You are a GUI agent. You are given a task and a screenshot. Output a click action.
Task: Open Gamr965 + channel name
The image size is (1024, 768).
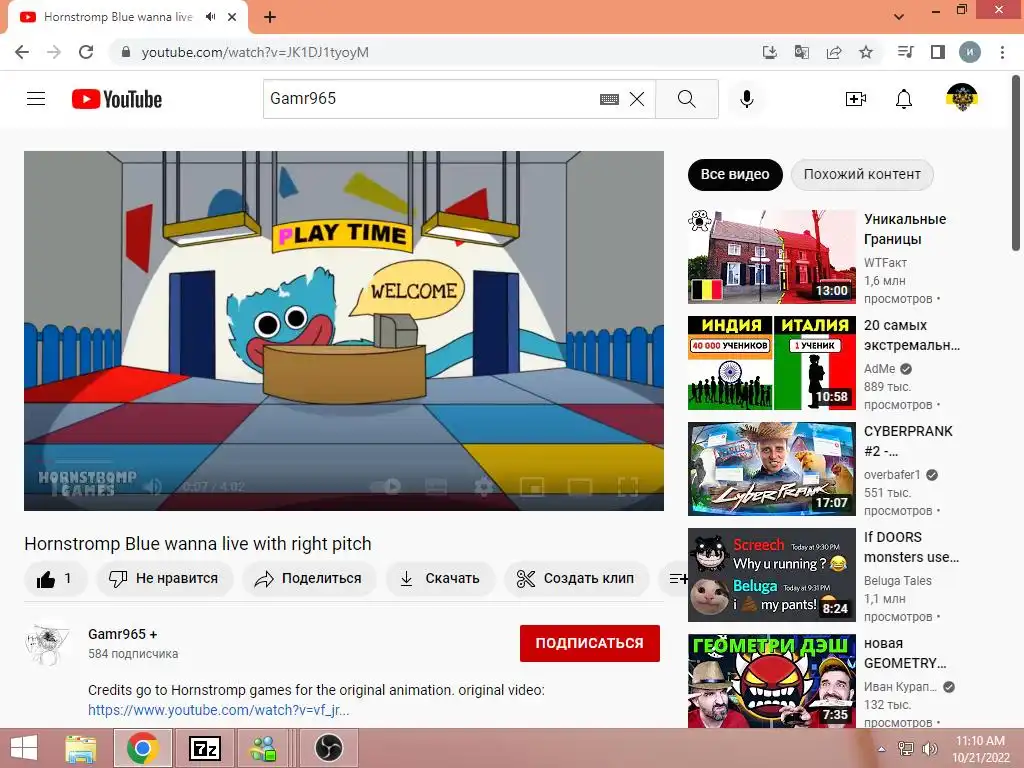pos(123,634)
